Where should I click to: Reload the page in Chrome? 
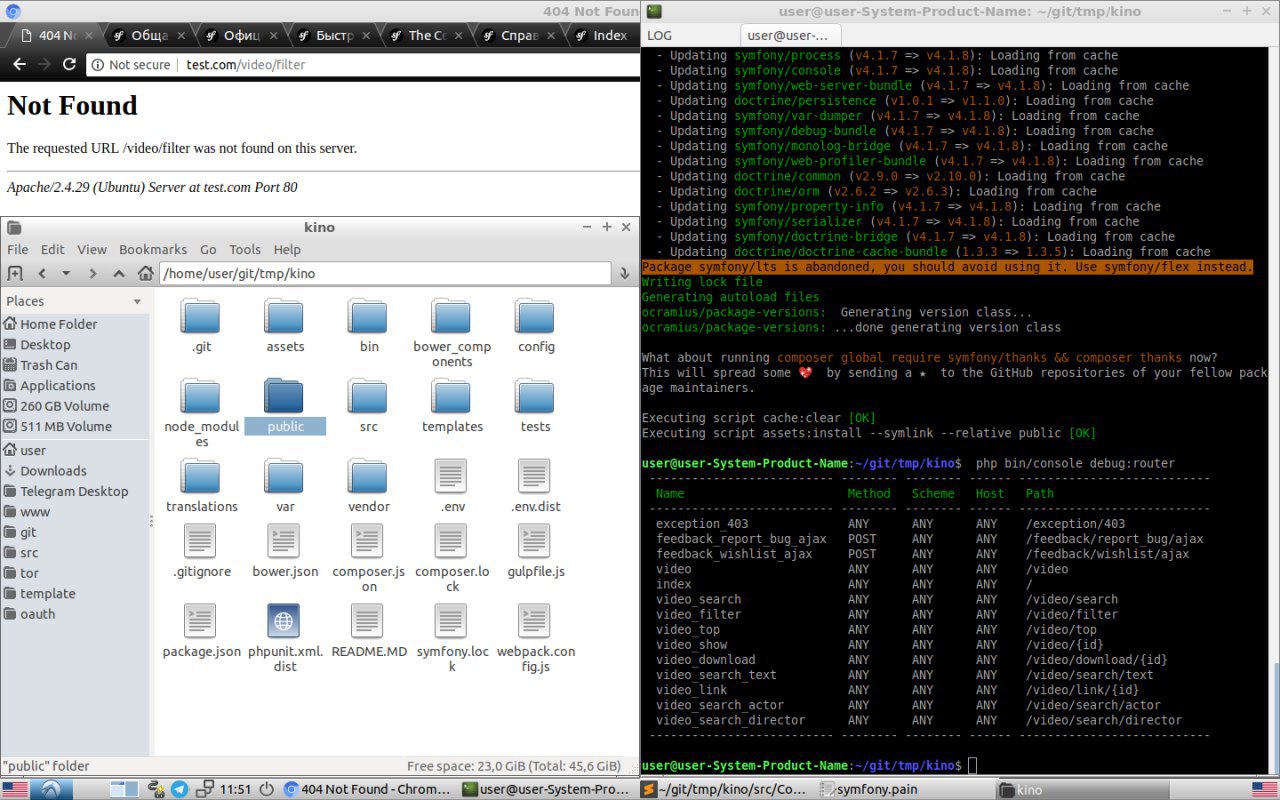click(x=69, y=64)
